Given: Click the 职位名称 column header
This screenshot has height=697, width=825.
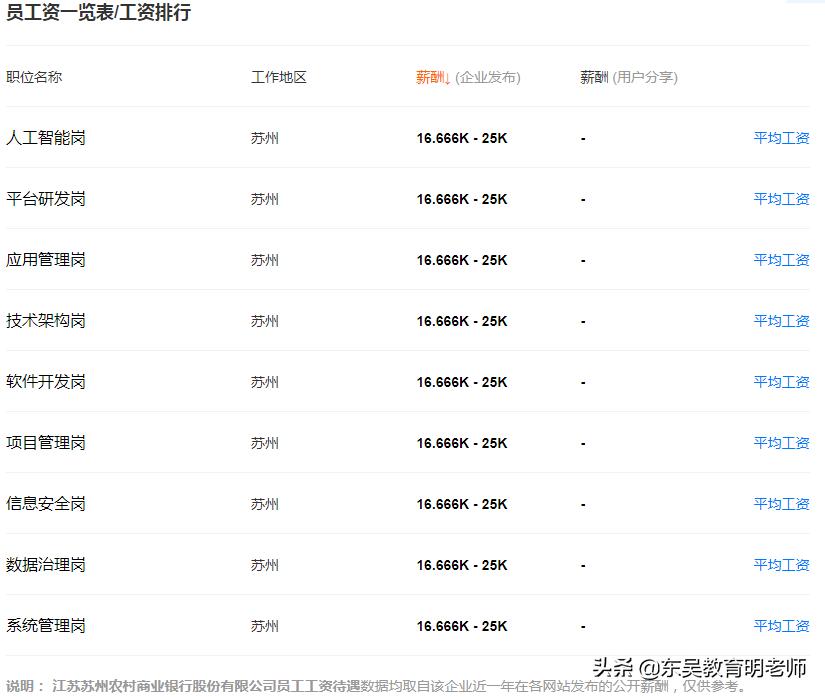Looking at the screenshot, I should click(x=32, y=77).
